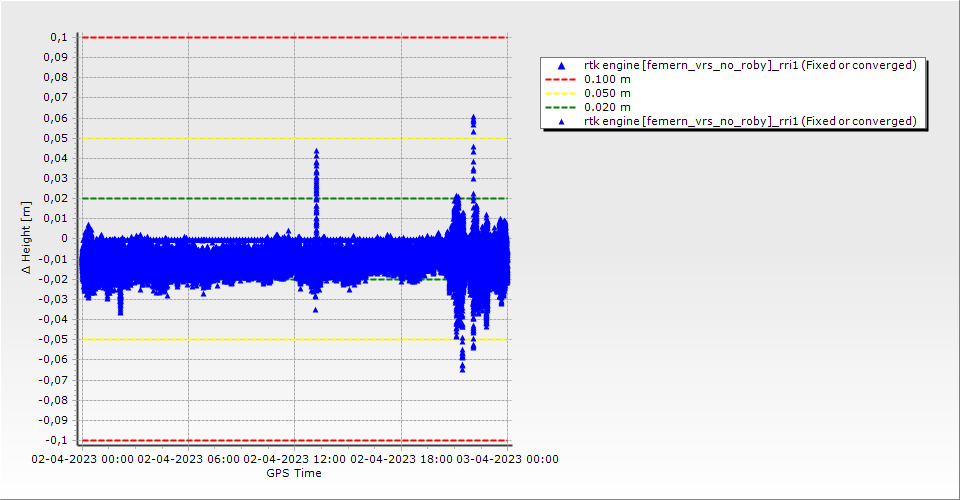
Task: Click the large blue triangle in the first legend entry
Action: pyautogui.click(x=561, y=65)
